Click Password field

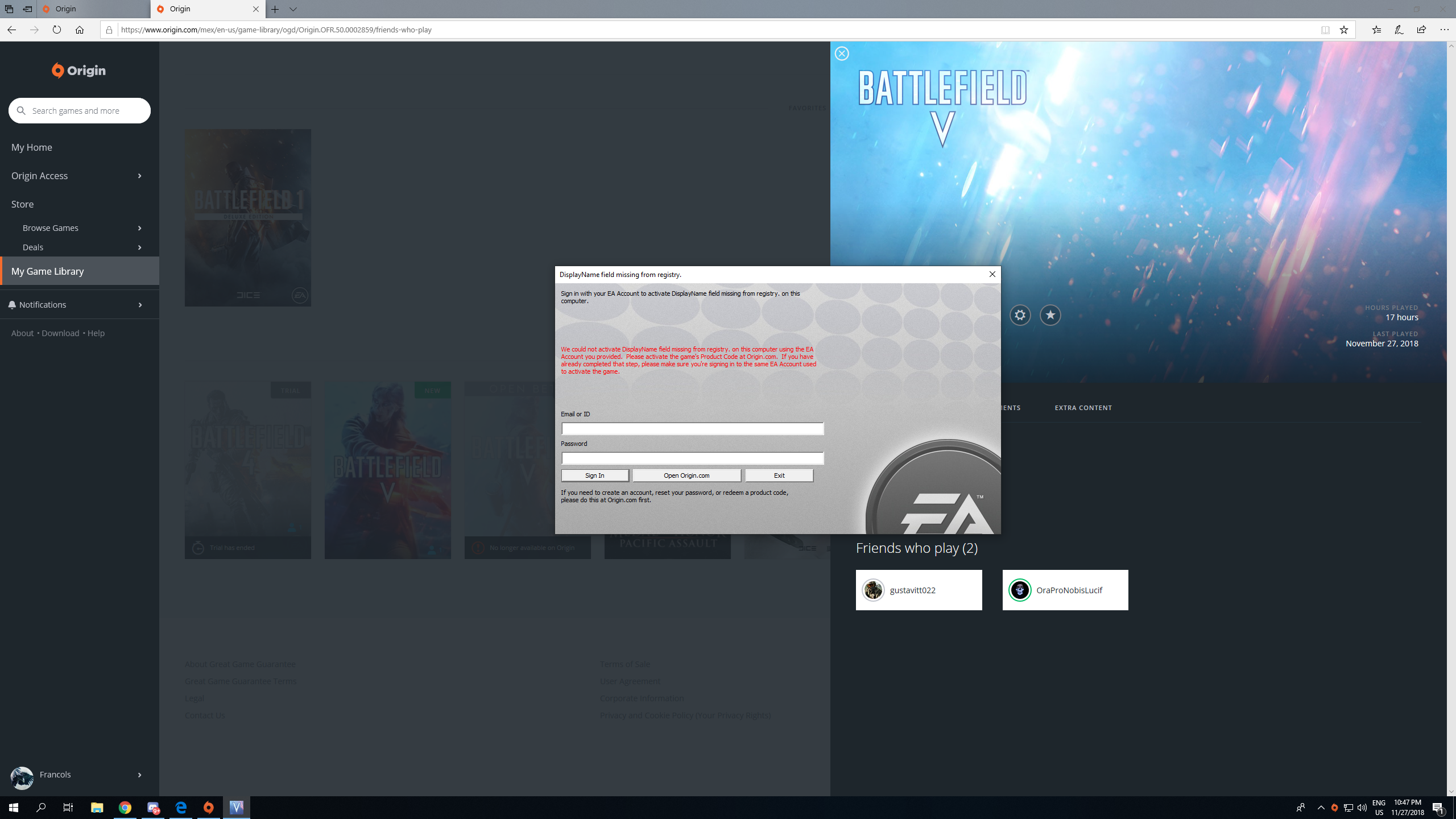tap(692, 458)
